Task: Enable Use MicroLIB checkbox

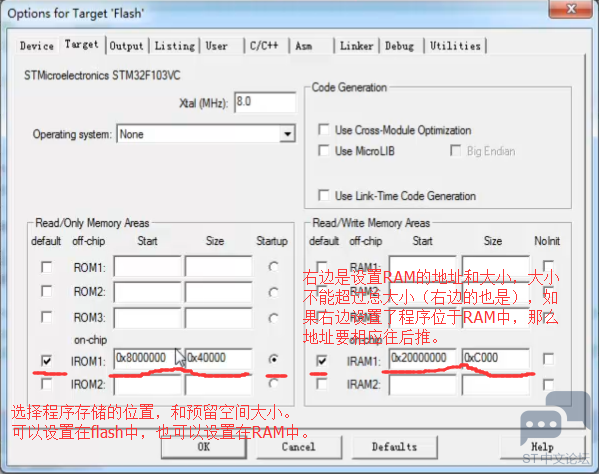Action: point(324,150)
